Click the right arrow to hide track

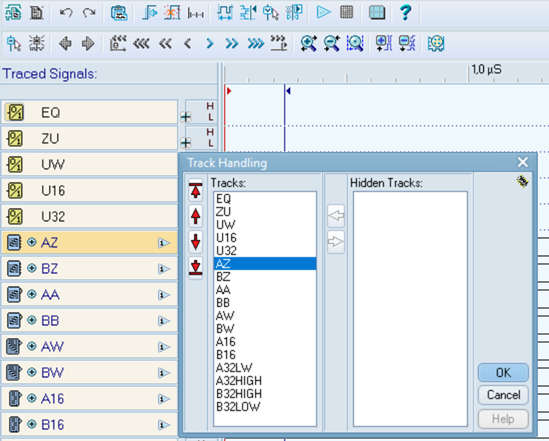[336, 242]
